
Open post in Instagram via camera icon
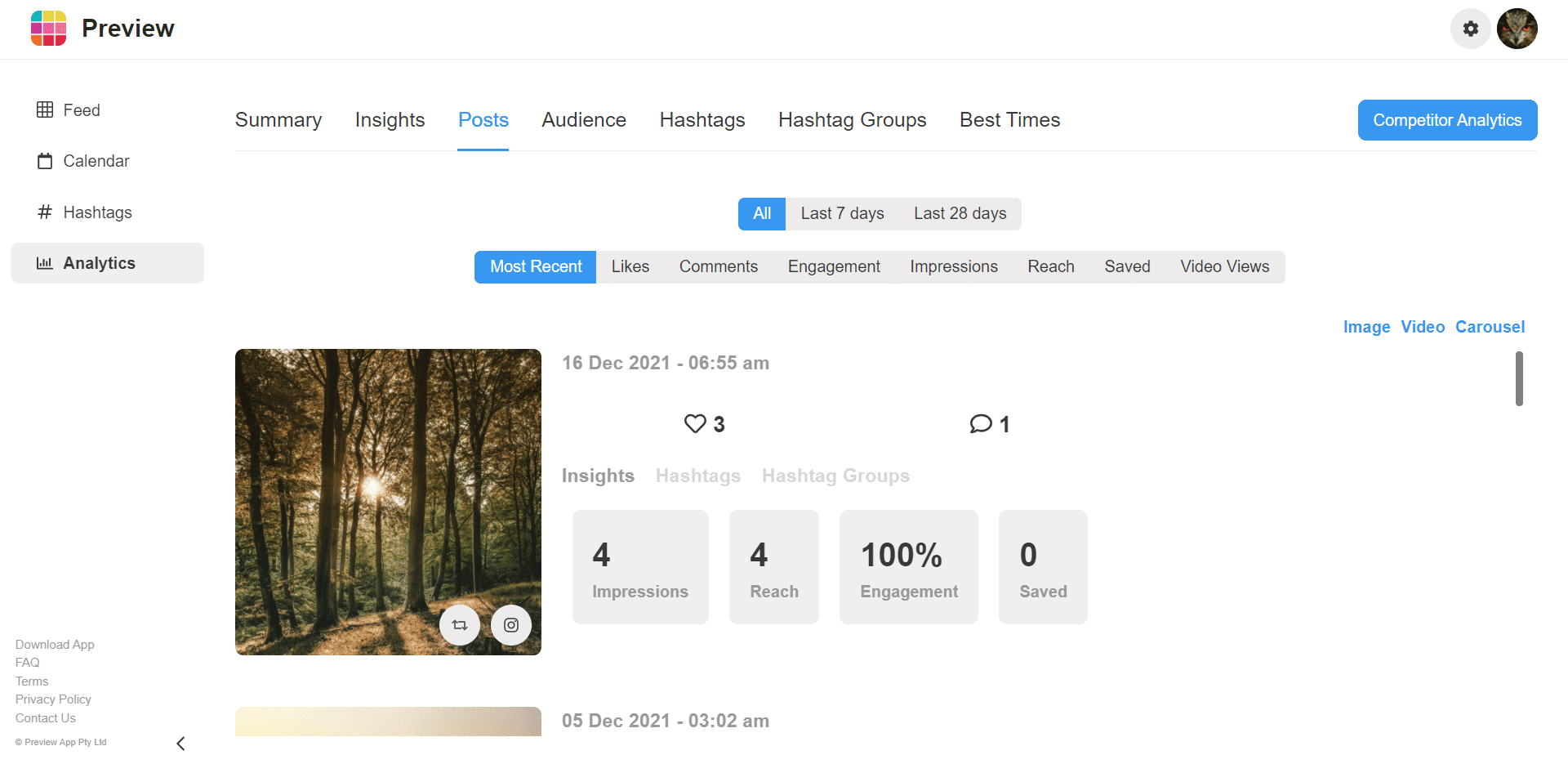tap(511, 625)
